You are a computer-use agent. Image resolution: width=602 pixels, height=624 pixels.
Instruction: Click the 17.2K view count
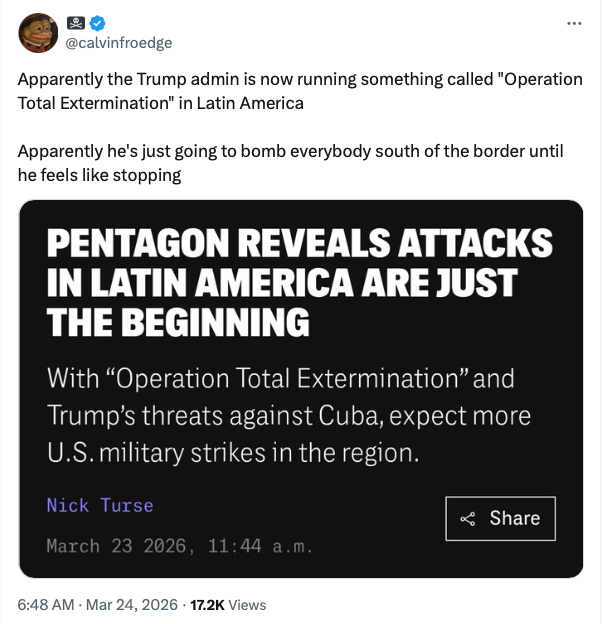[x=206, y=604]
